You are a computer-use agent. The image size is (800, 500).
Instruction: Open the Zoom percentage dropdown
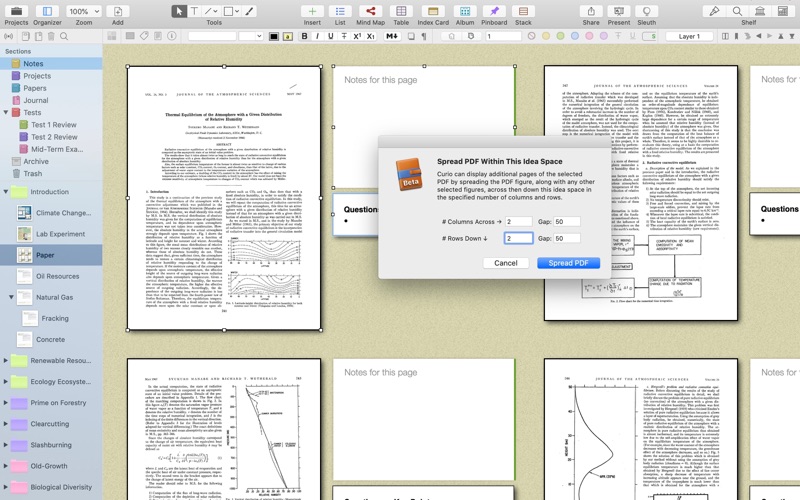click(x=84, y=11)
